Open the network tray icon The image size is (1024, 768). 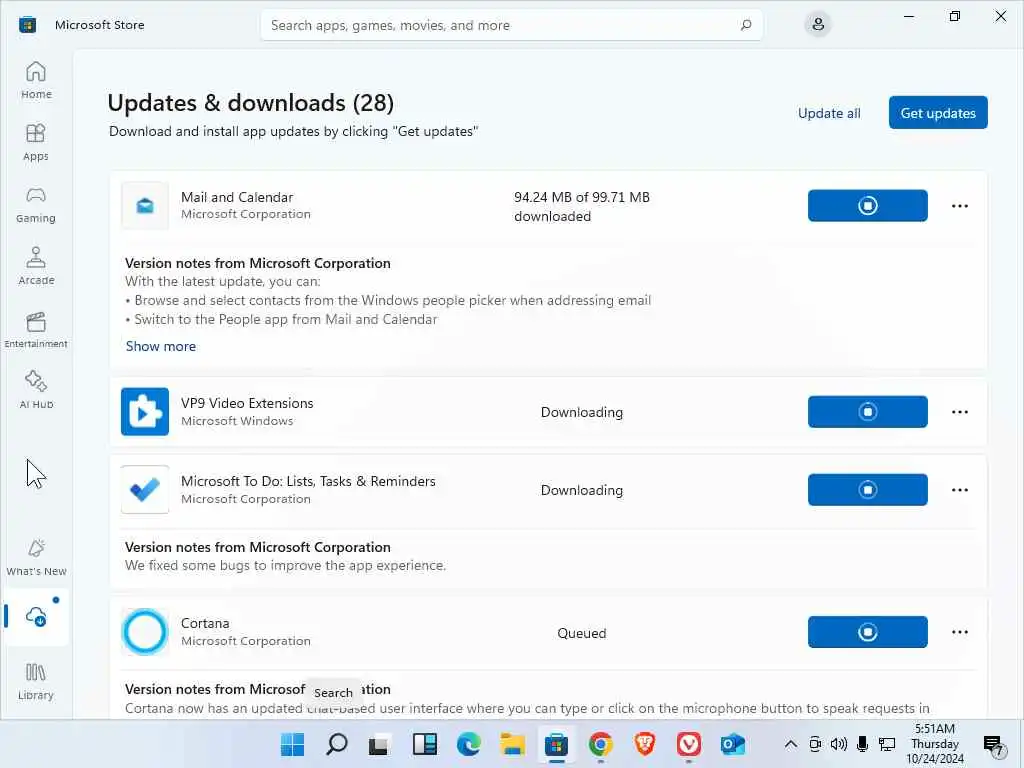point(887,744)
